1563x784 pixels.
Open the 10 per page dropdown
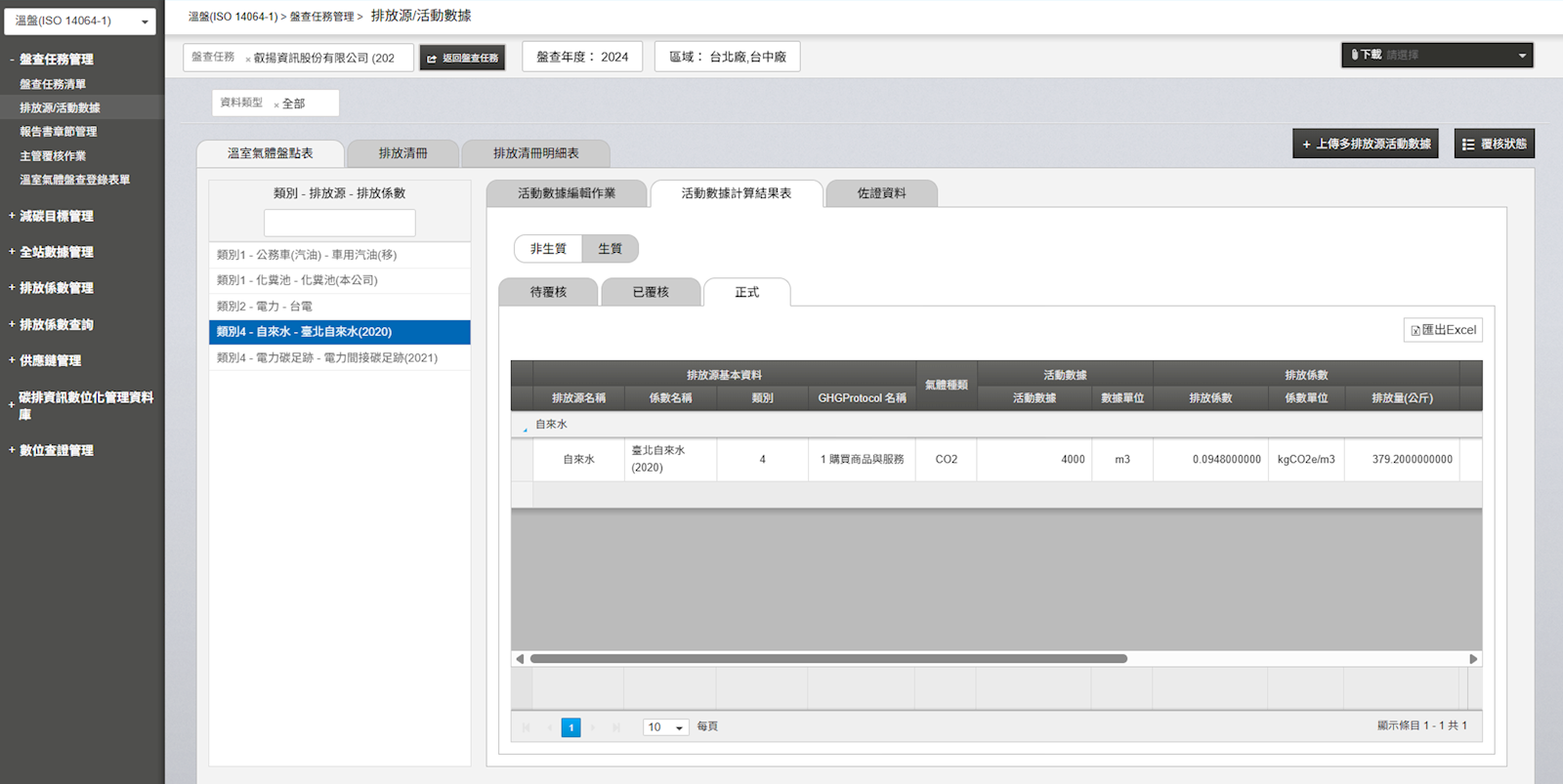tap(666, 727)
